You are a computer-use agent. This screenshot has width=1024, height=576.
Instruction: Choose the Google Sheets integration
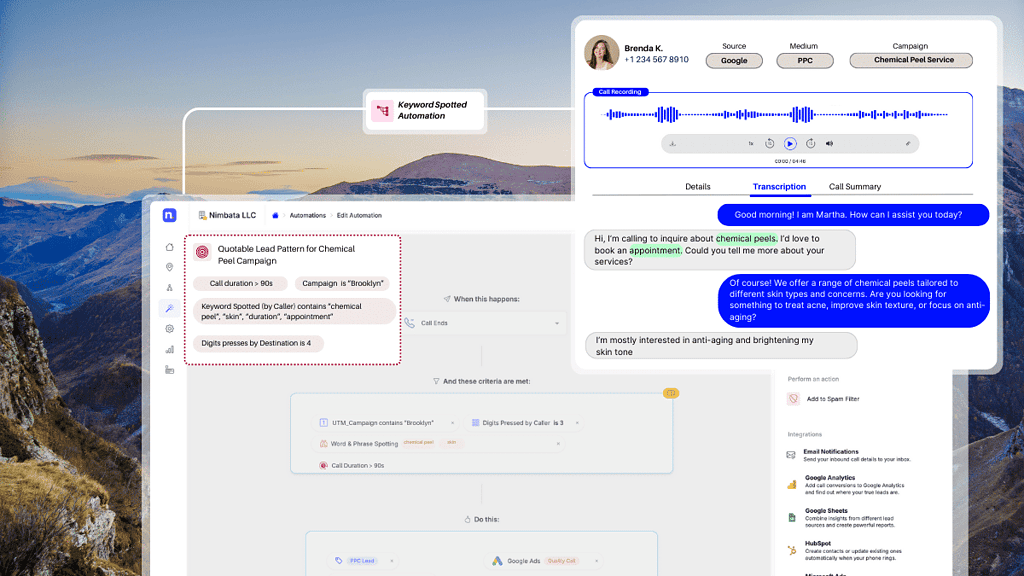(826, 511)
